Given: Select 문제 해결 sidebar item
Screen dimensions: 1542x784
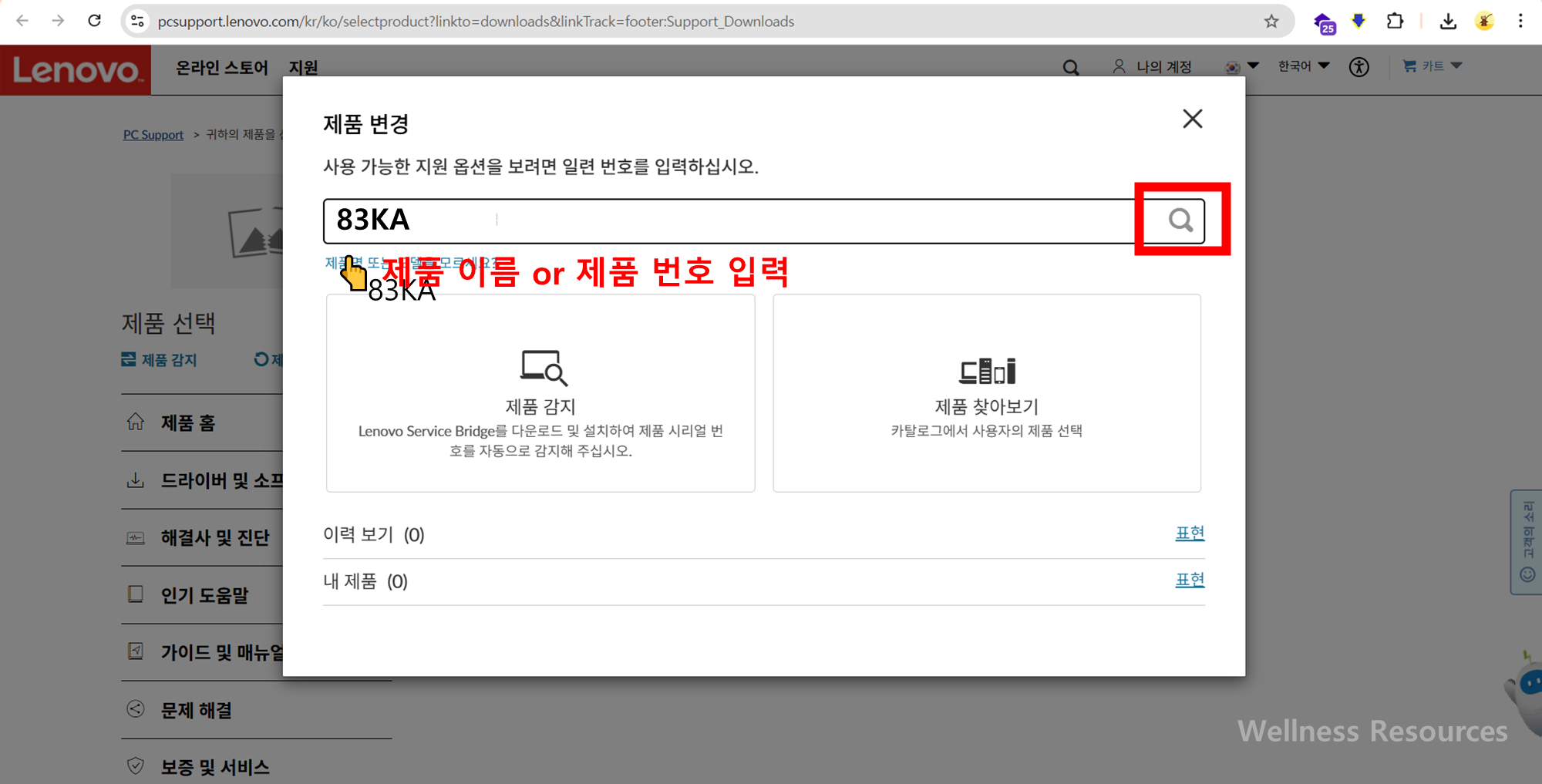Looking at the screenshot, I should [196, 710].
